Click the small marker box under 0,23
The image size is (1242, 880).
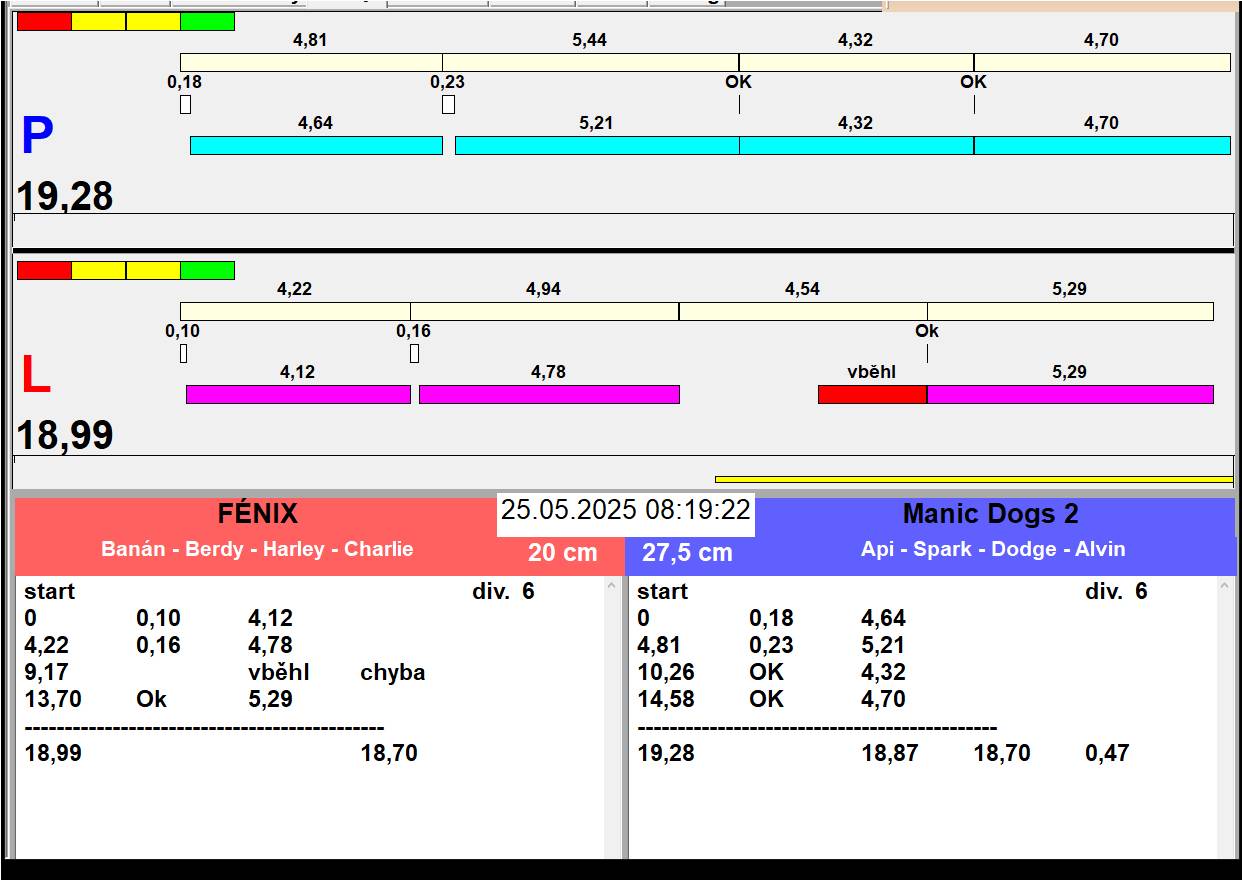[448, 104]
